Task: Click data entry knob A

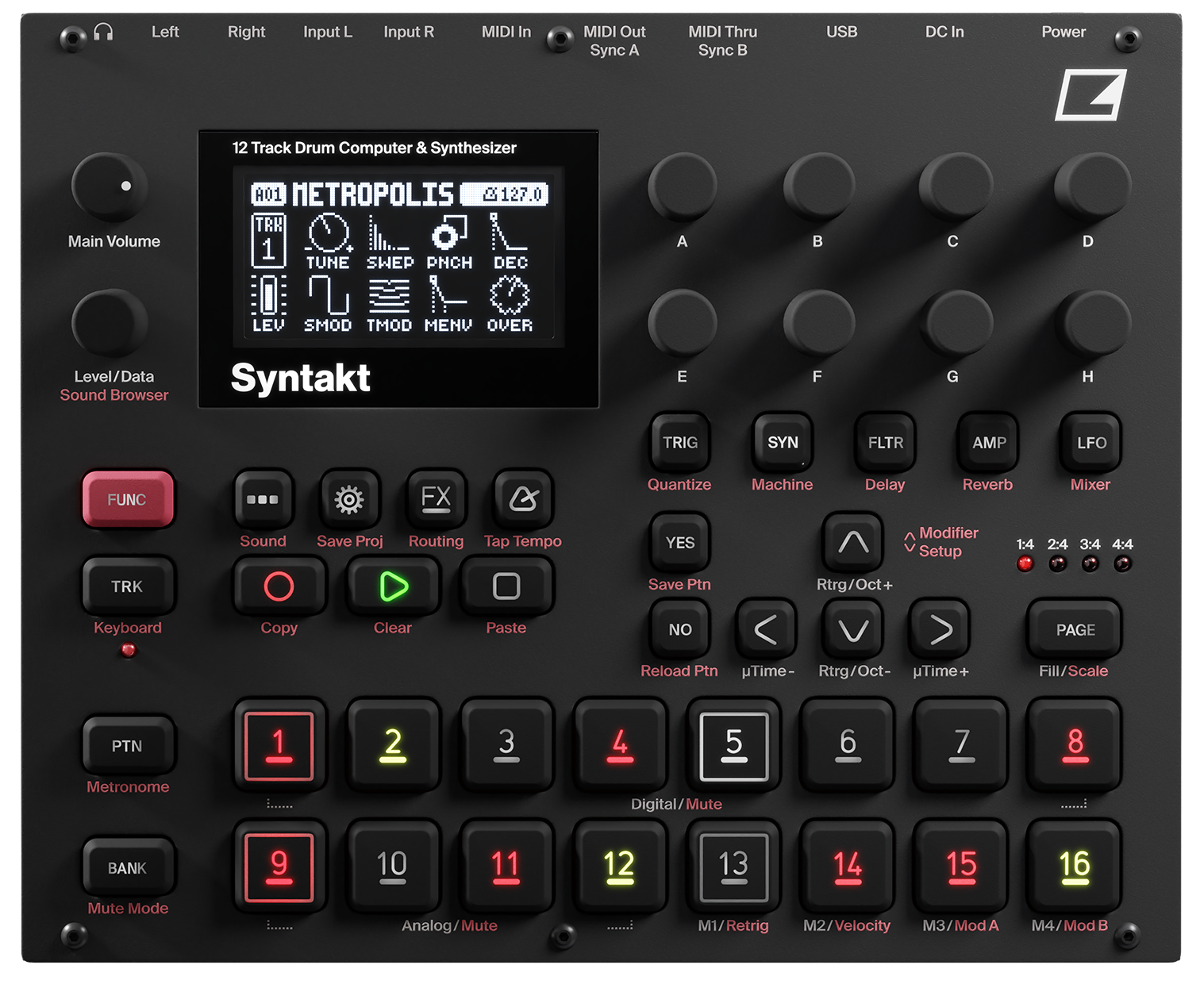Action: pos(683,187)
